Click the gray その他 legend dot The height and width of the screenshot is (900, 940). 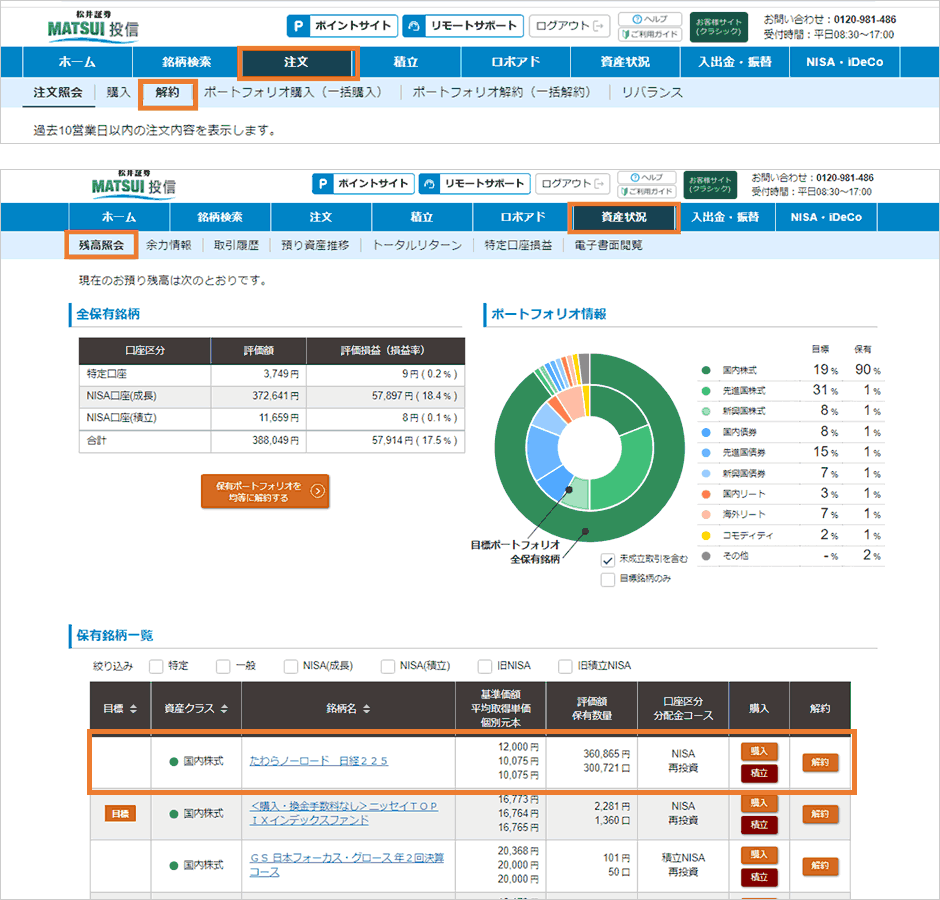point(706,555)
